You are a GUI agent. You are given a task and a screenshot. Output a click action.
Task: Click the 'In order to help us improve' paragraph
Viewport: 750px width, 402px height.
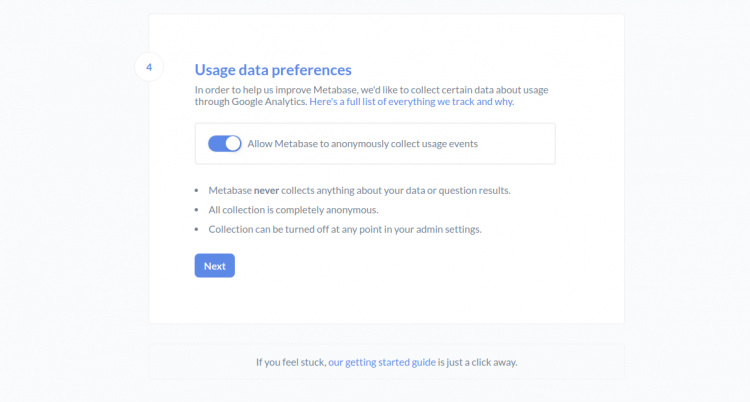click(370, 89)
